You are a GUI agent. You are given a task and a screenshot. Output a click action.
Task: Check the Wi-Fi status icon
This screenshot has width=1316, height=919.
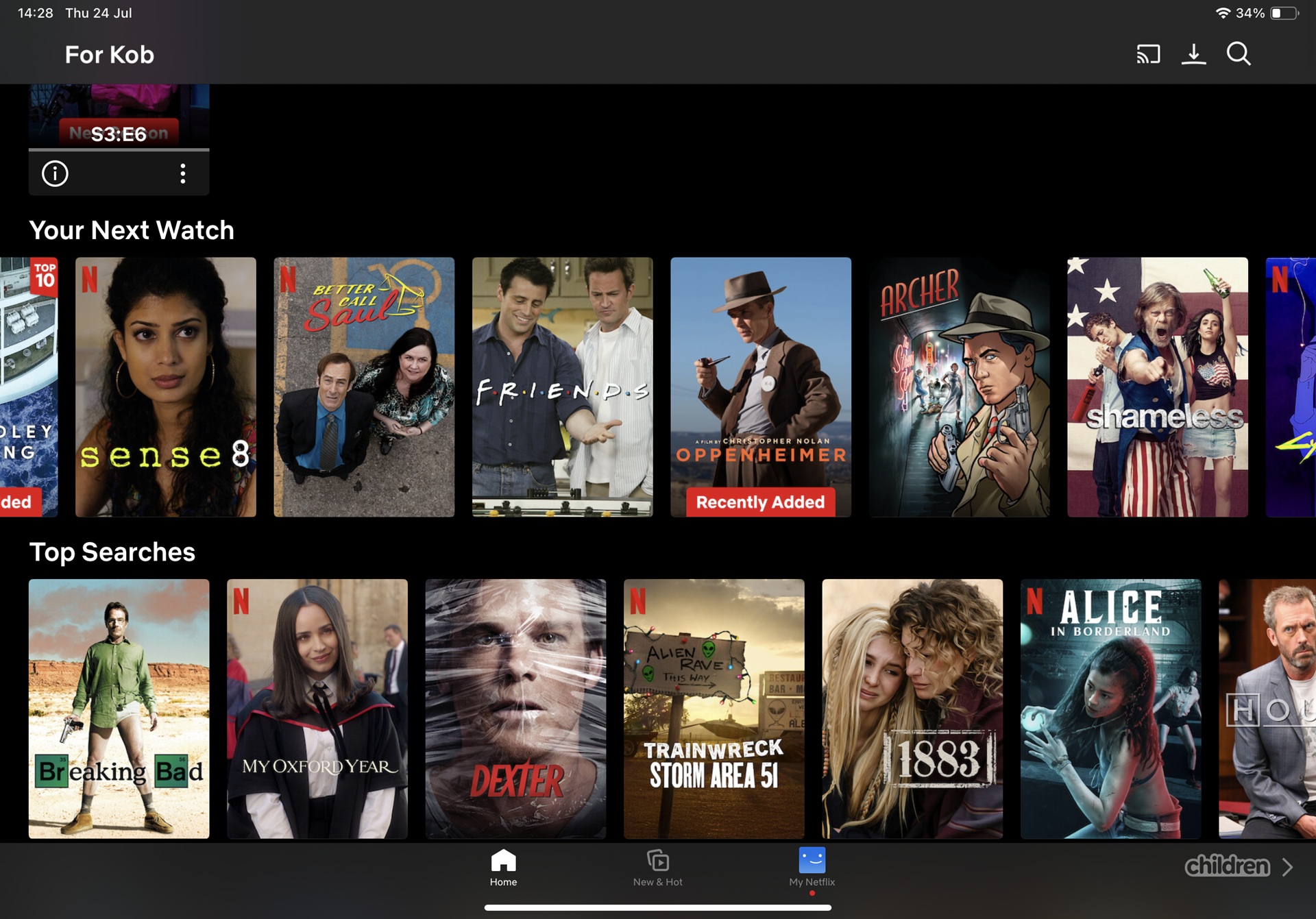pyautogui.click(x=1223, y=13)
